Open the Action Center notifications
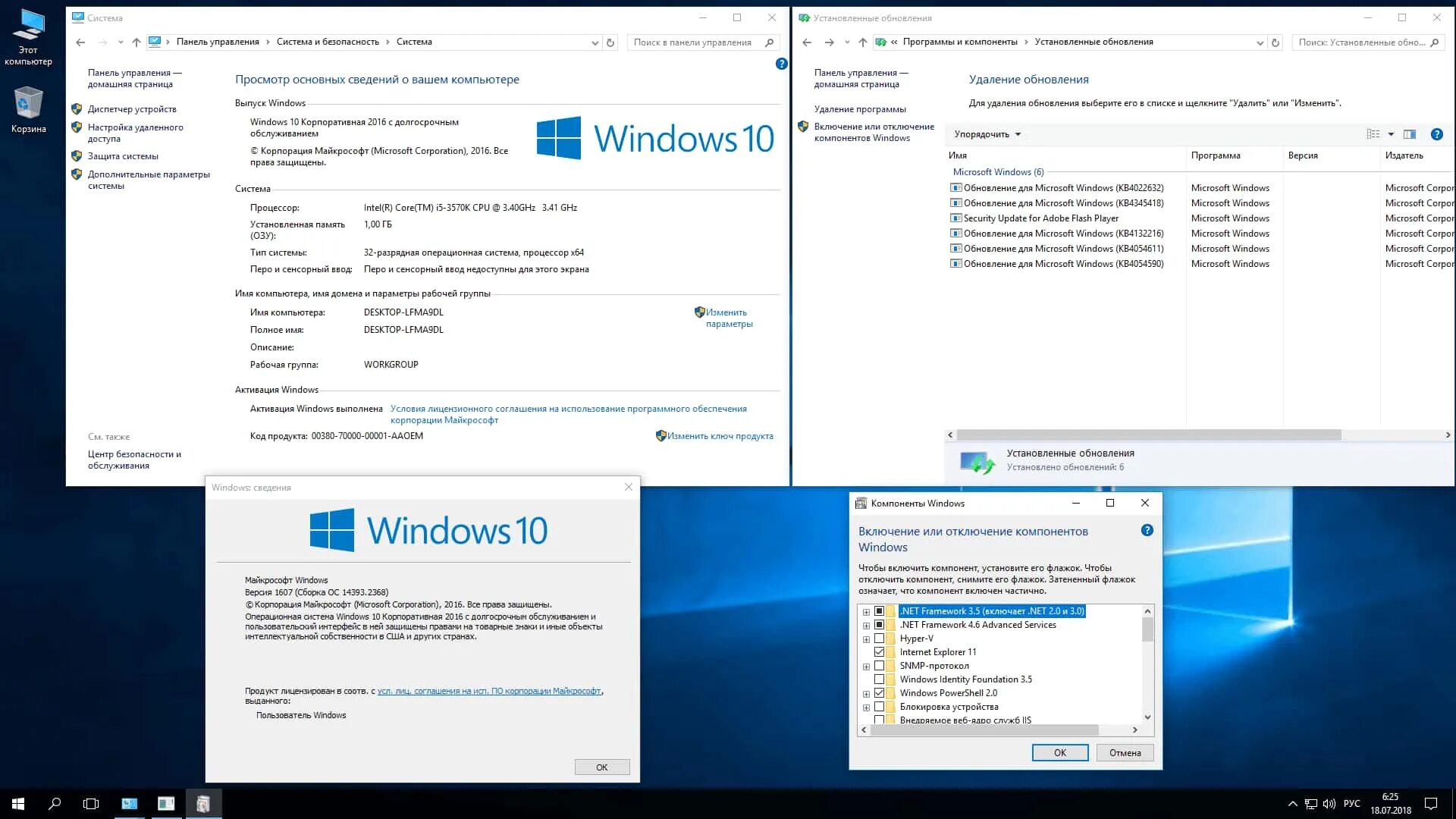 coord(1431,804)
